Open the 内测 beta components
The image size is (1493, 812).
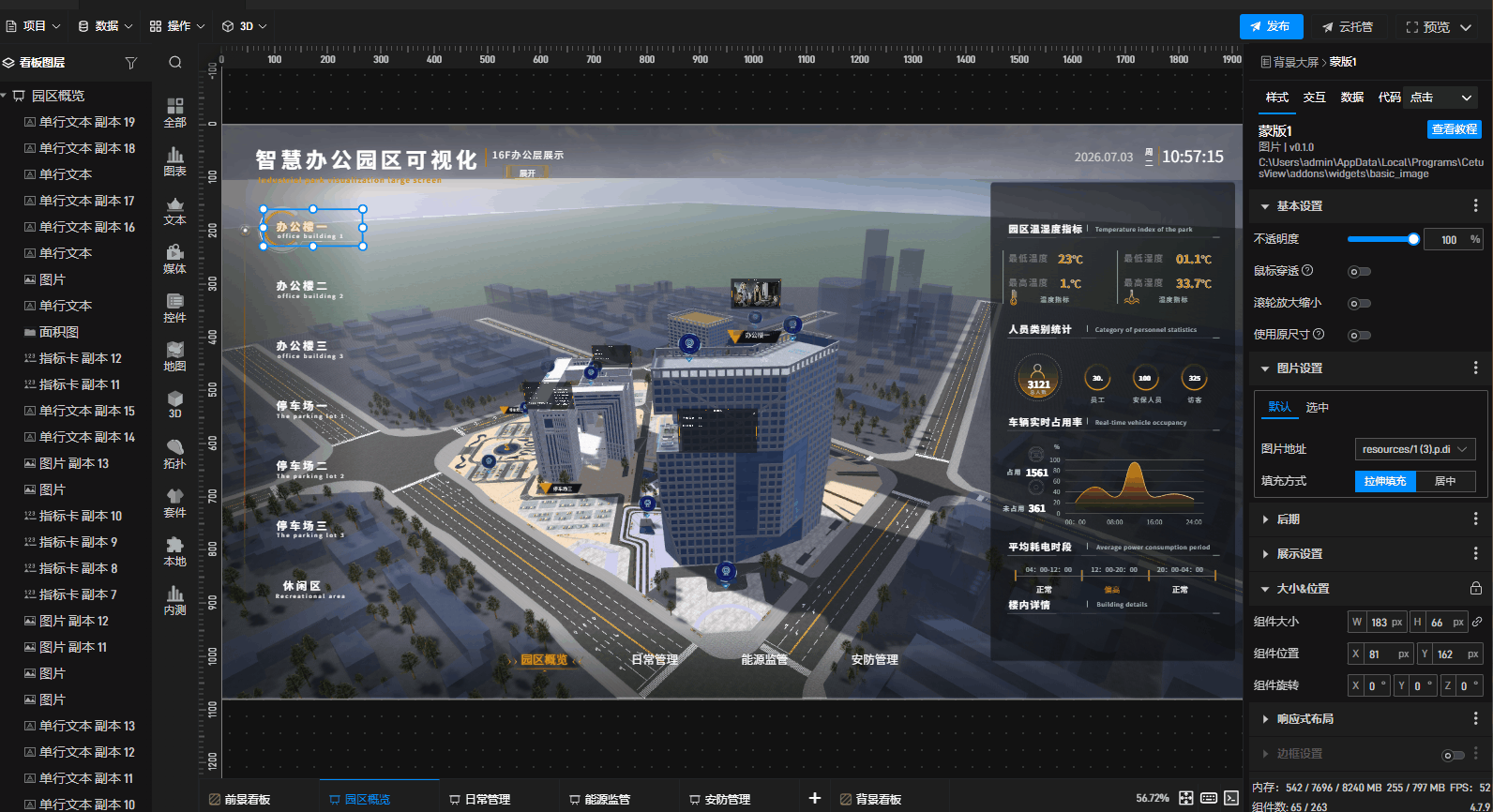174,600
